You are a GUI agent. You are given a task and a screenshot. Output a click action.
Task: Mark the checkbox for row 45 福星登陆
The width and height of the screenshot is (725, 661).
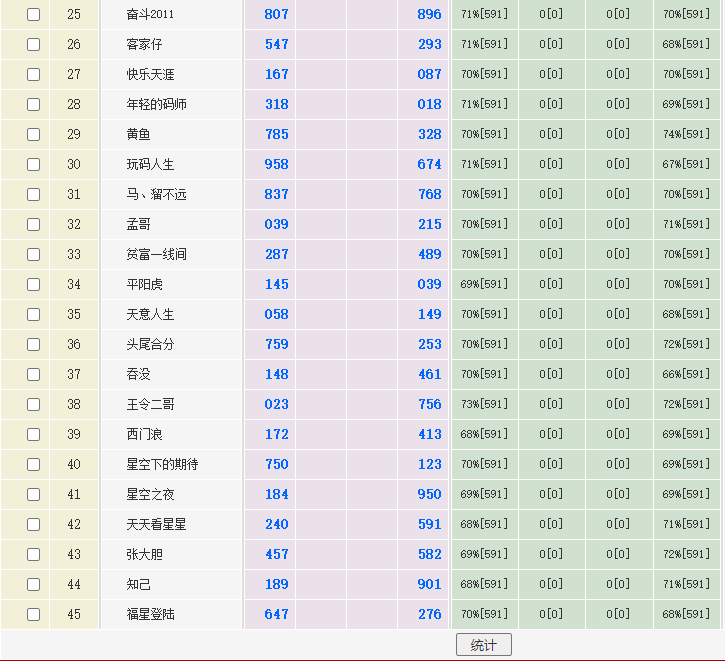pos(33,615)
